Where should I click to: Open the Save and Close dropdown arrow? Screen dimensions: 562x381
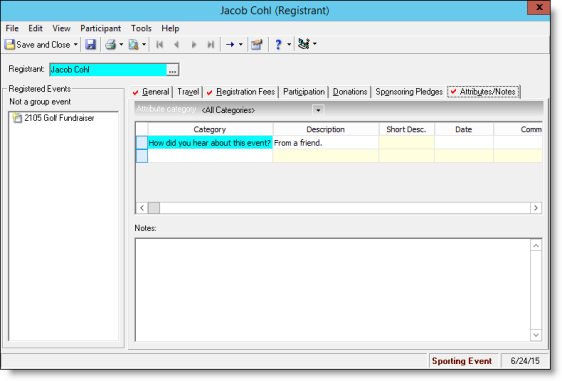(x=76, y=44)
